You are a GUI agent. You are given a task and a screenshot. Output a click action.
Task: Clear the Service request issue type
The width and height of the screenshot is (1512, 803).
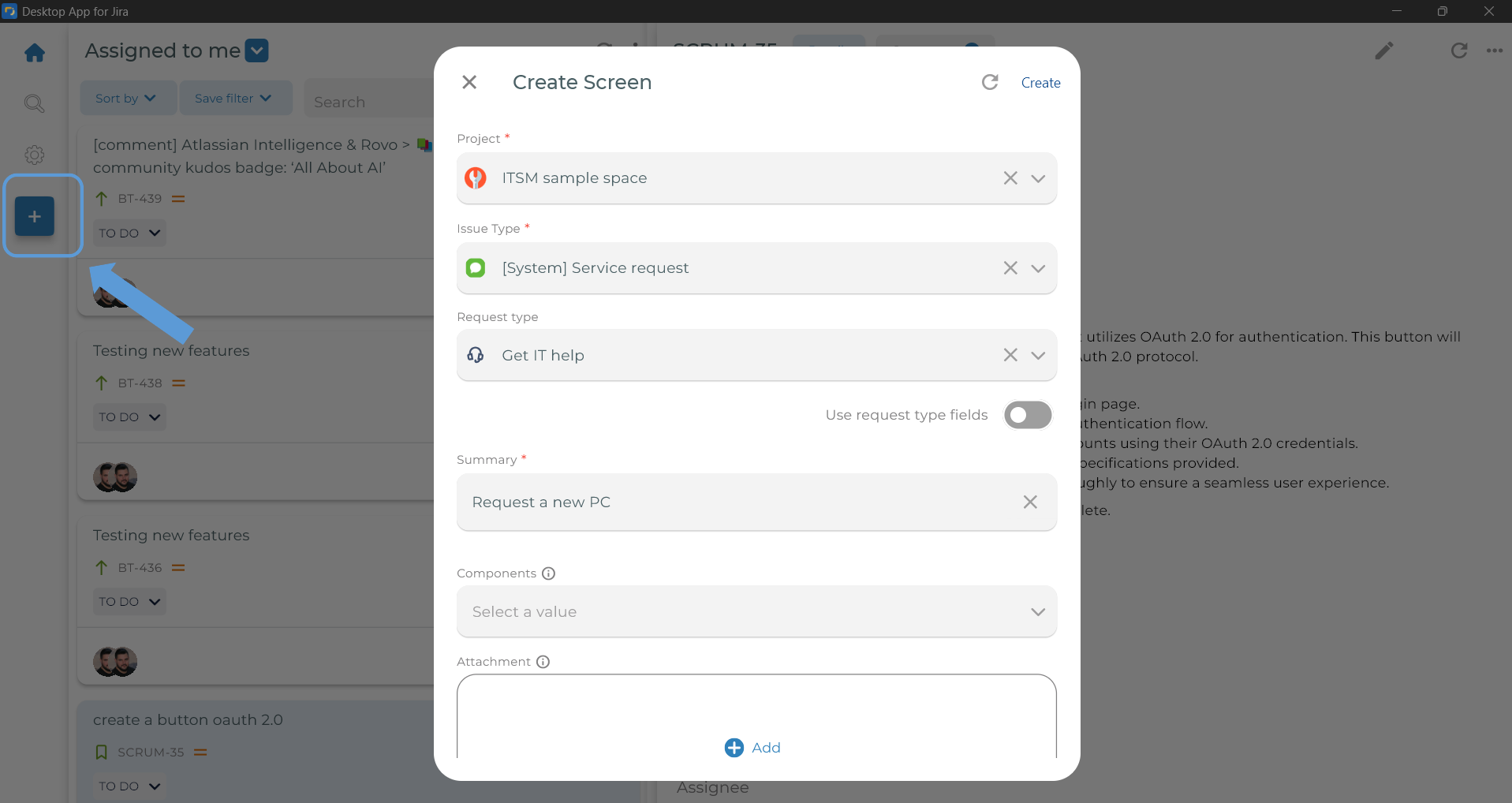point(1010,268)
